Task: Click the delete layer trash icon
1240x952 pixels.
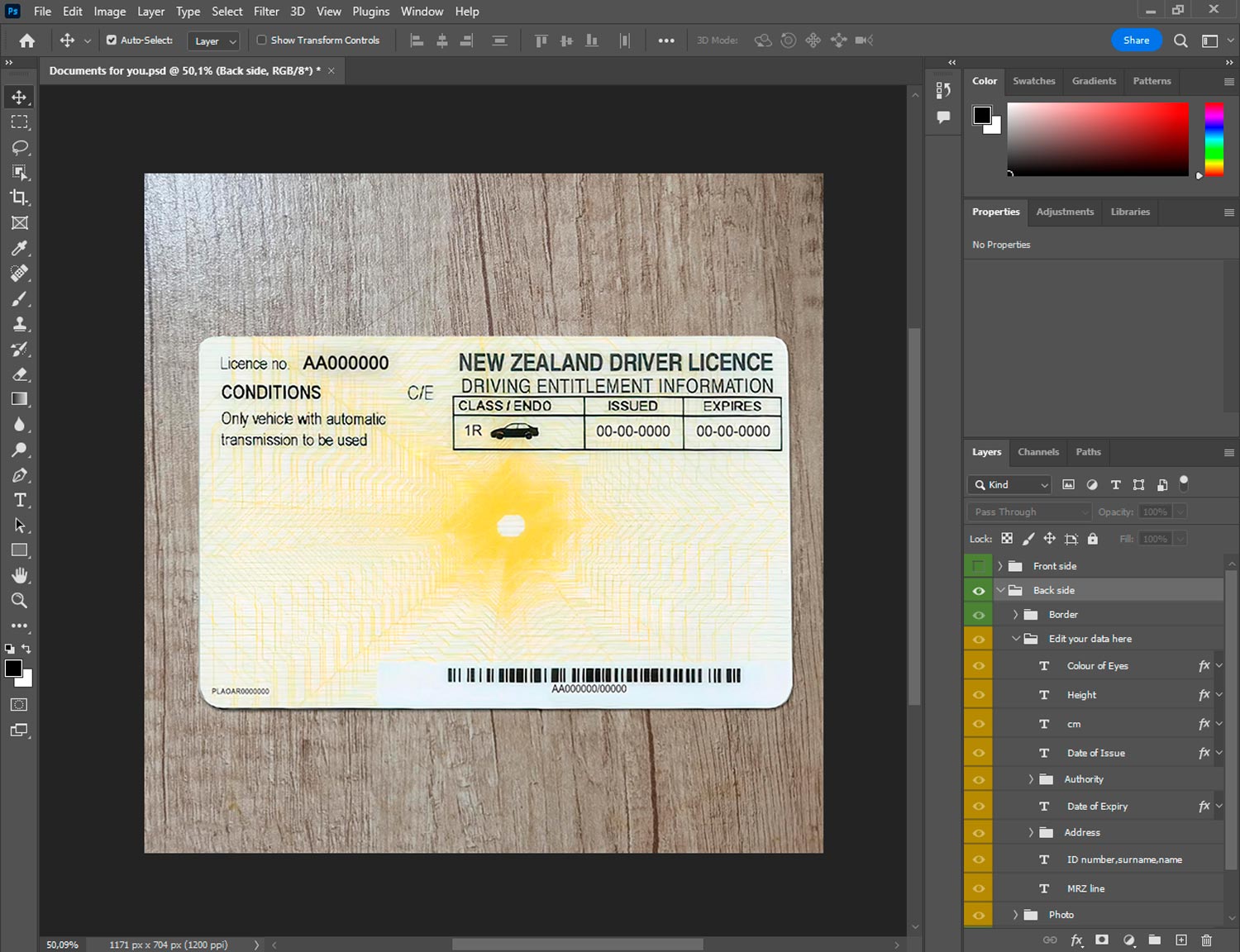Action: (1206, 940)
